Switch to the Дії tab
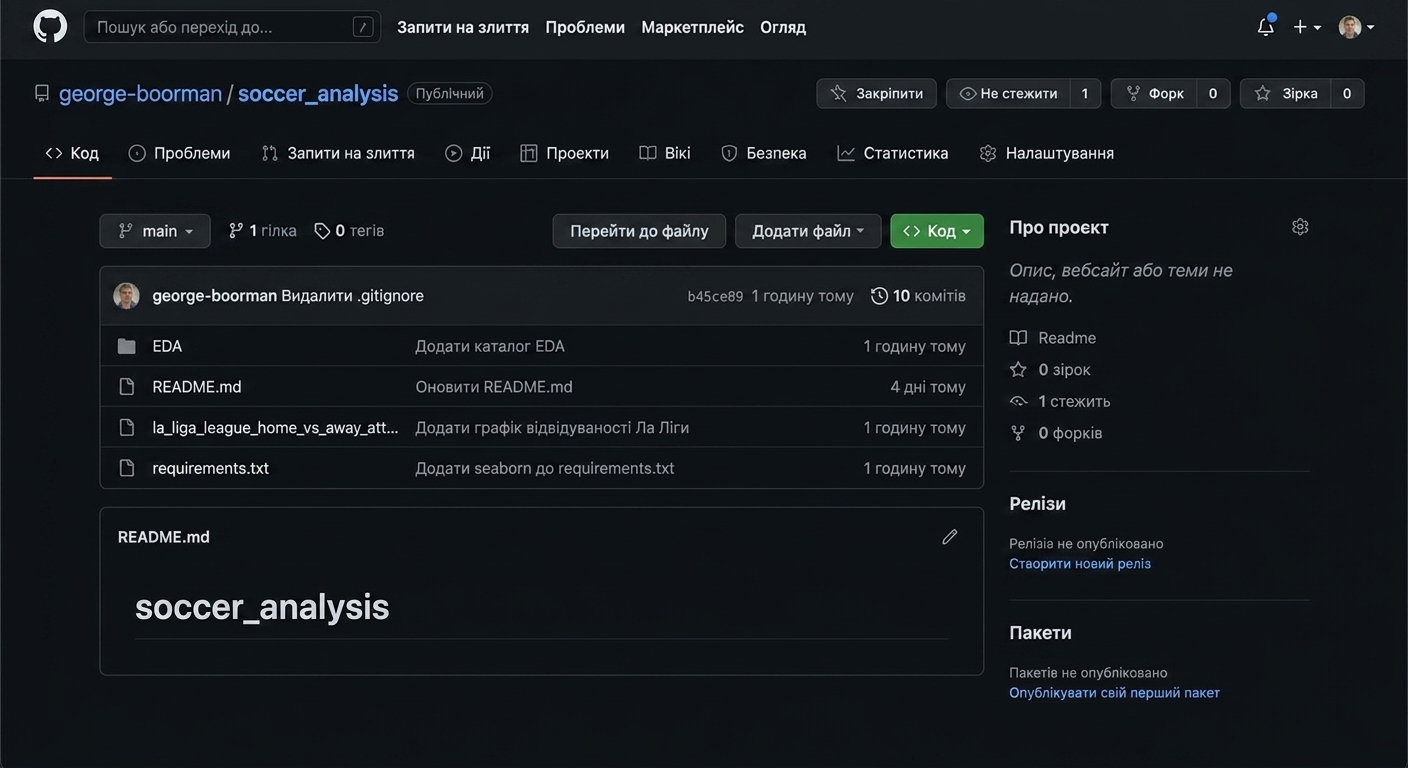 point(468,153)
